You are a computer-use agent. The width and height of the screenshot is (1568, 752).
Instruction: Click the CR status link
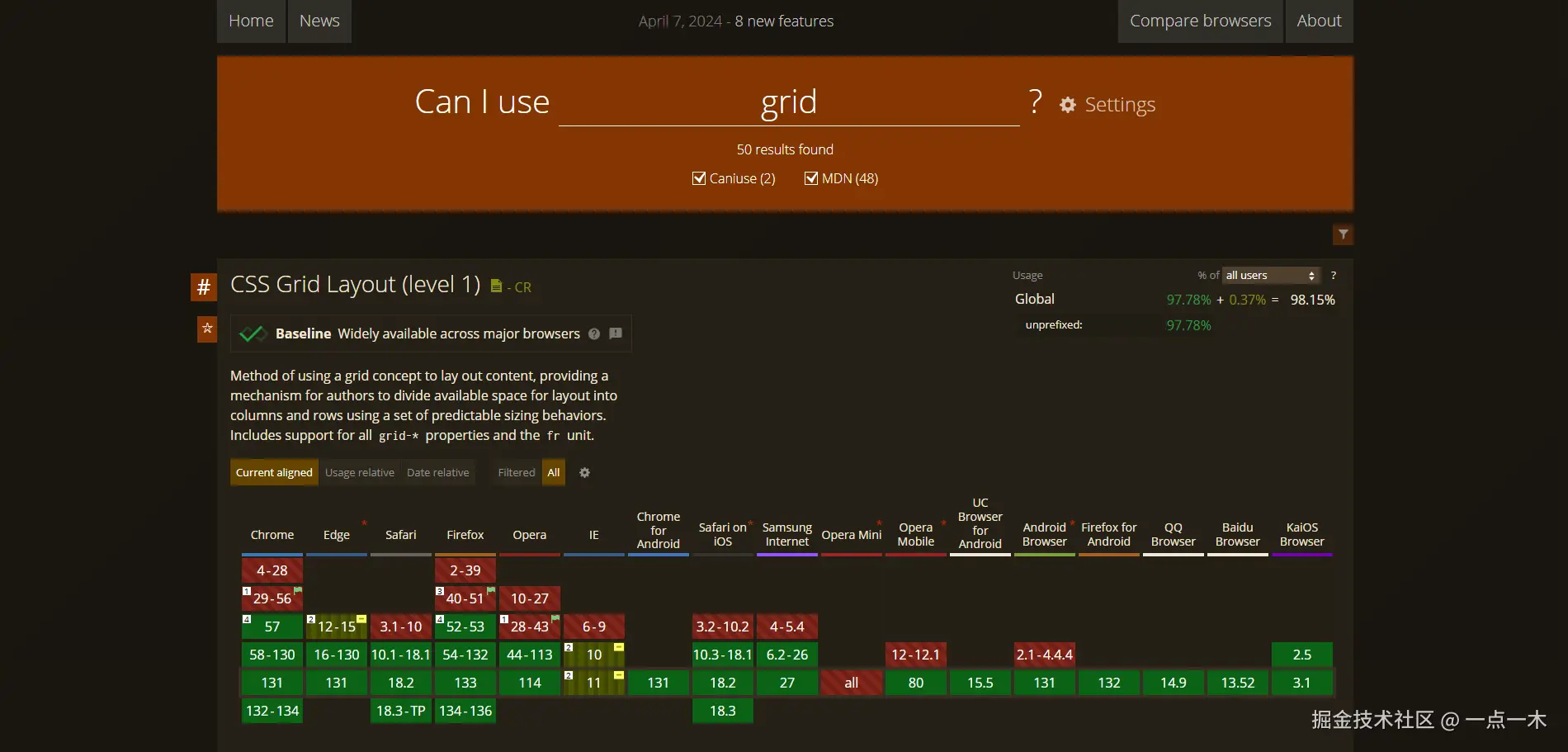point(523,287)
